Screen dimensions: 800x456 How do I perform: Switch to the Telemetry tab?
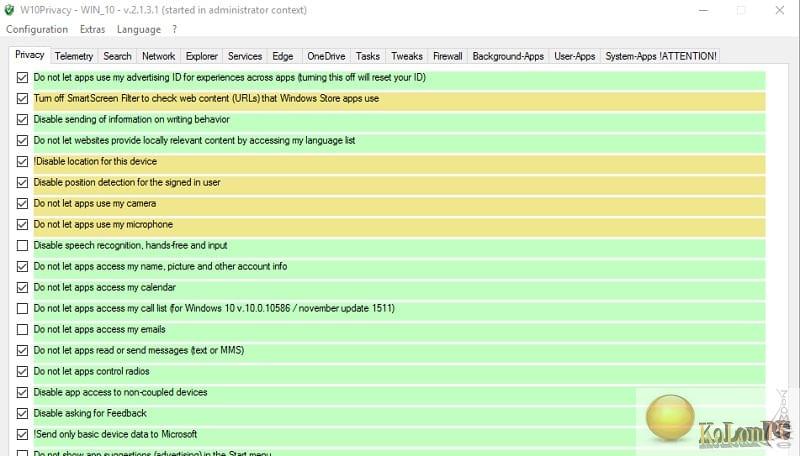tap(73, 56)
